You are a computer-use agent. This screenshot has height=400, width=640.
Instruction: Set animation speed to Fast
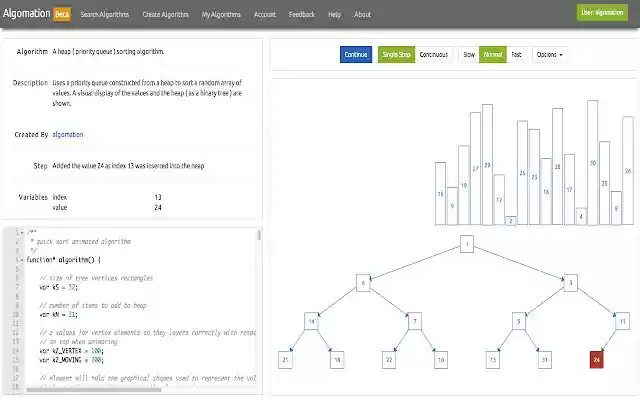click(516, 54)
